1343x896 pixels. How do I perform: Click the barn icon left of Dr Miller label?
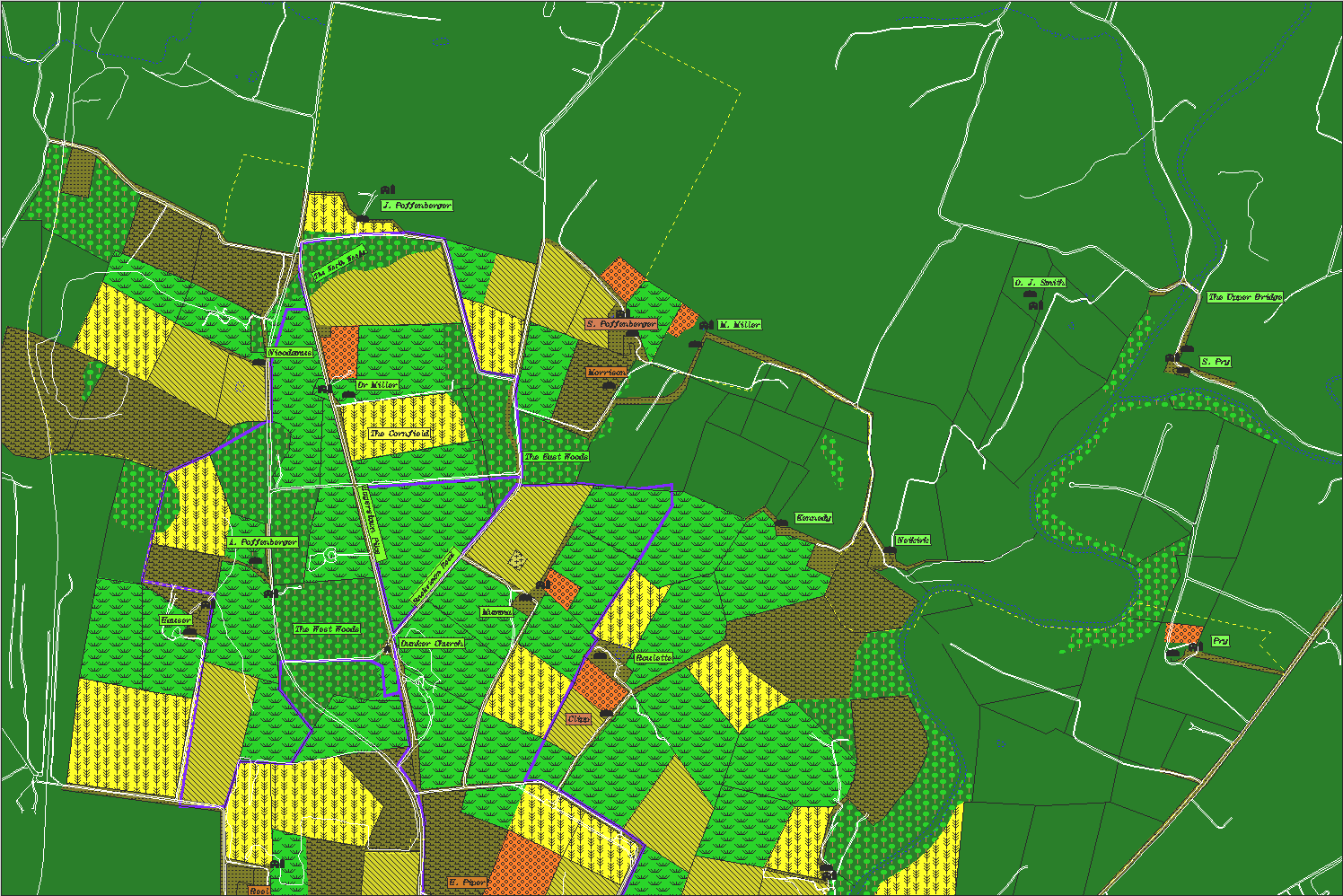coord(324,389)
